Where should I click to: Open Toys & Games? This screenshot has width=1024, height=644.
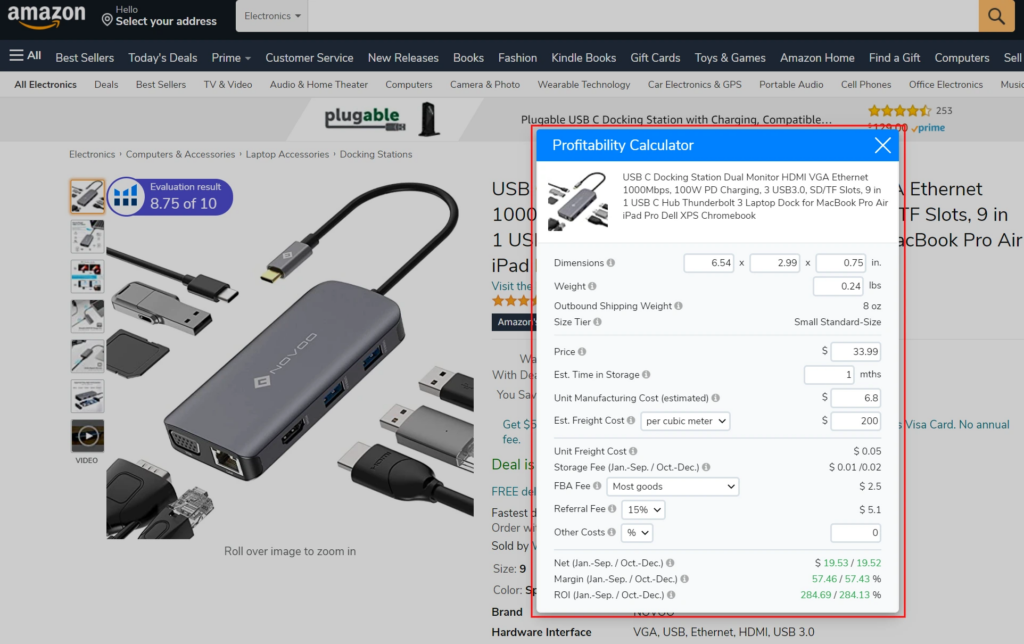[x=729, y=57]
